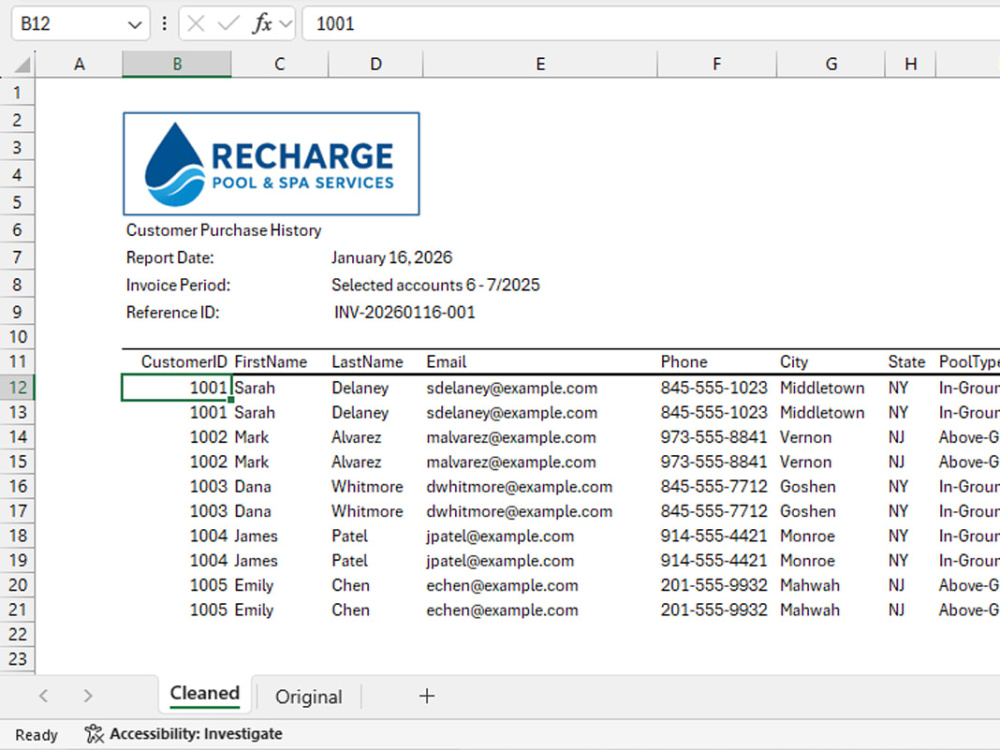Select cell B12 containing 1001
The image size is (1000, 750).
tap(177, 388)
